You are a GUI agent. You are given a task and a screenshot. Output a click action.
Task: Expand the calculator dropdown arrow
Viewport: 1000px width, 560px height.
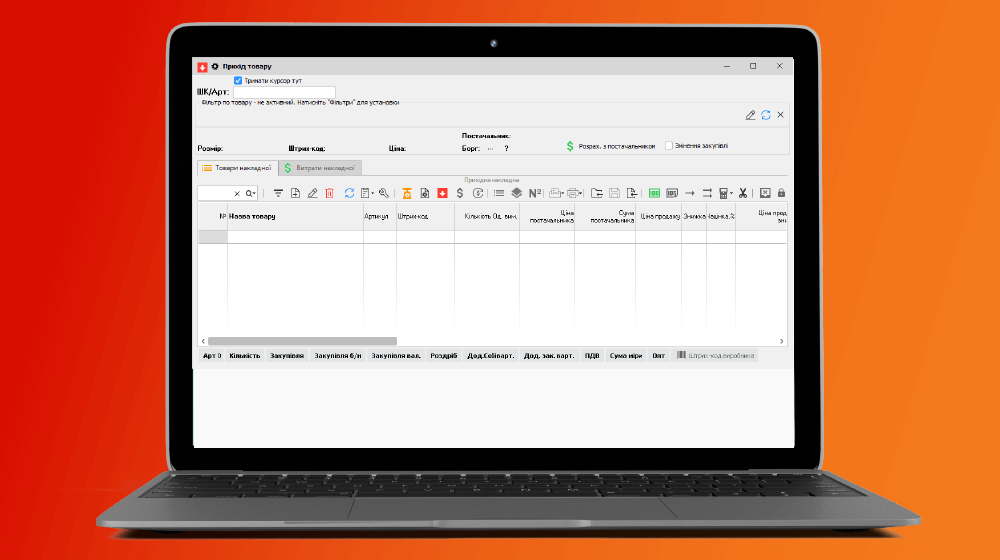(731, 193)
